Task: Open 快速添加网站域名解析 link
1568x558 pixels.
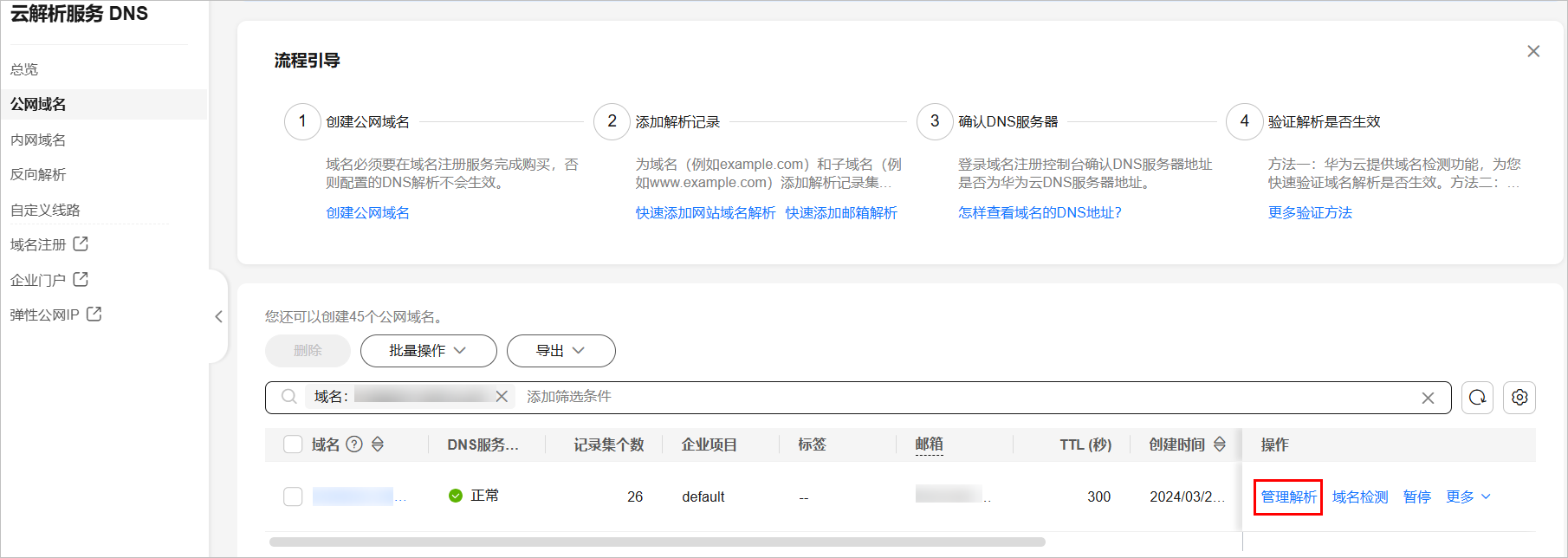Action: pyautogui.click(x=705, y=213)
